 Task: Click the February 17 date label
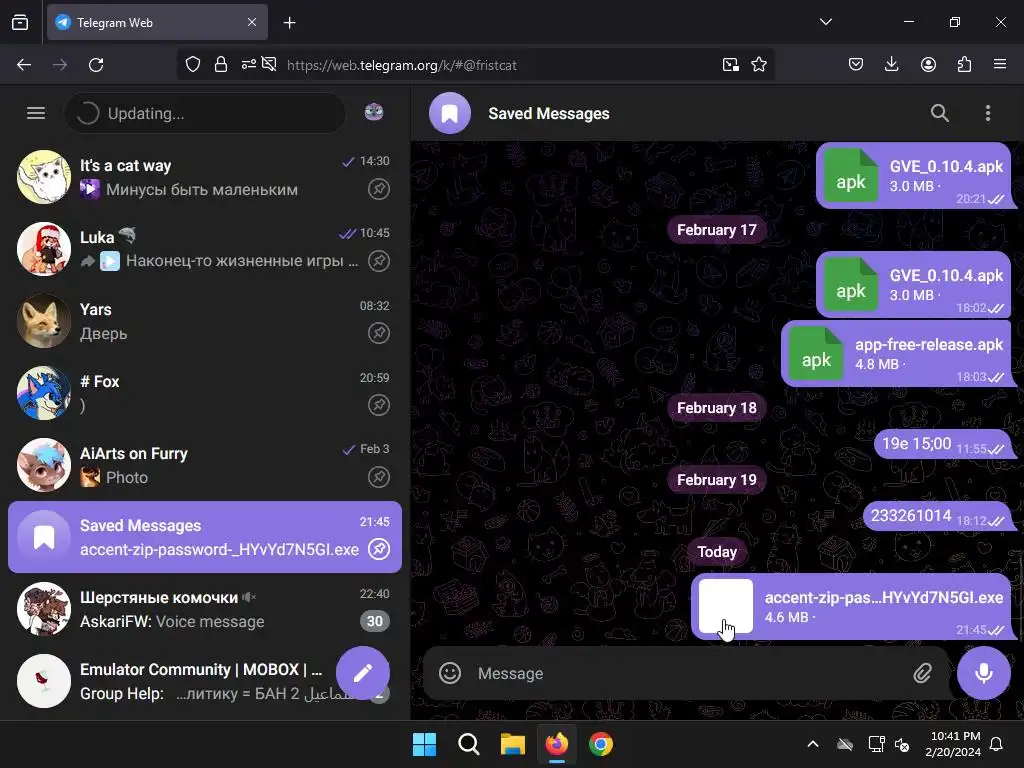pyautogui.click(x=716, y=230)
